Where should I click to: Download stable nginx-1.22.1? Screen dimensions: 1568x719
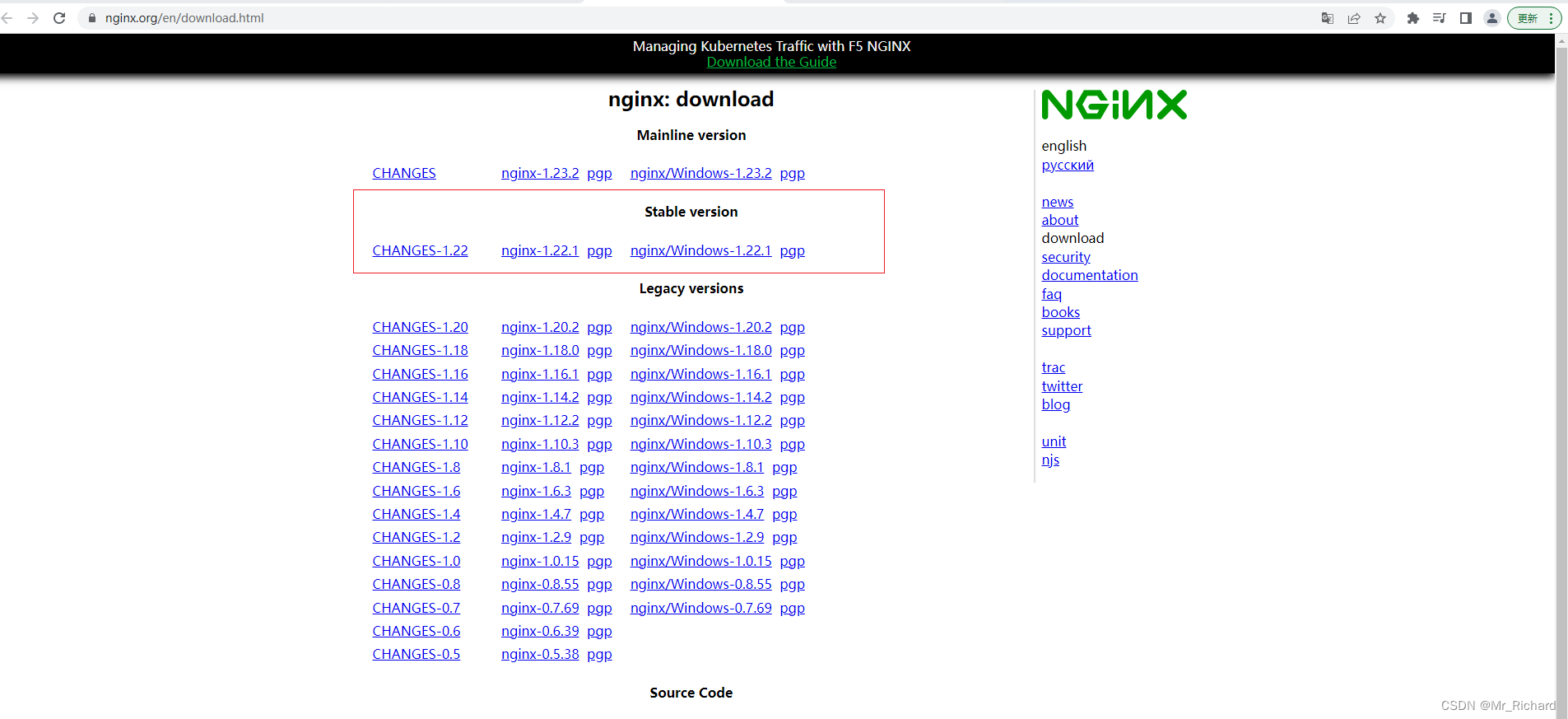tap(540, 251)
